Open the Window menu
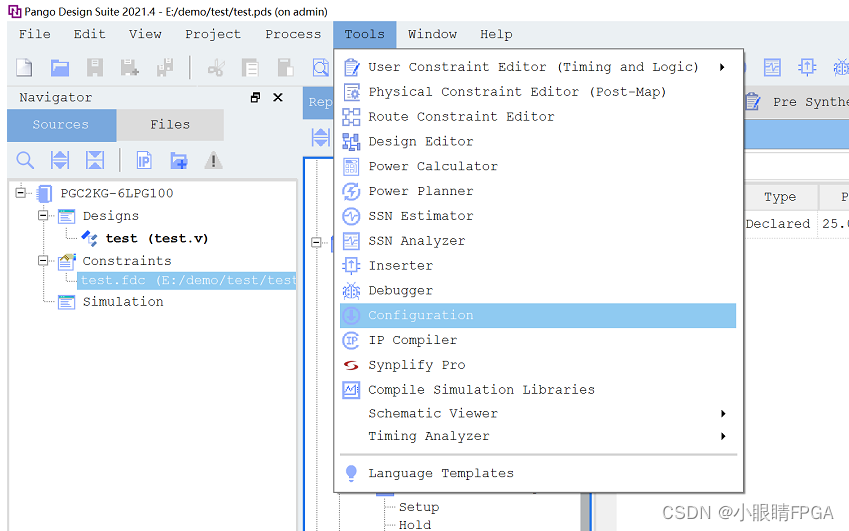Image resolution: width=849 pixels, height=531 pixels. coord(432,34)
